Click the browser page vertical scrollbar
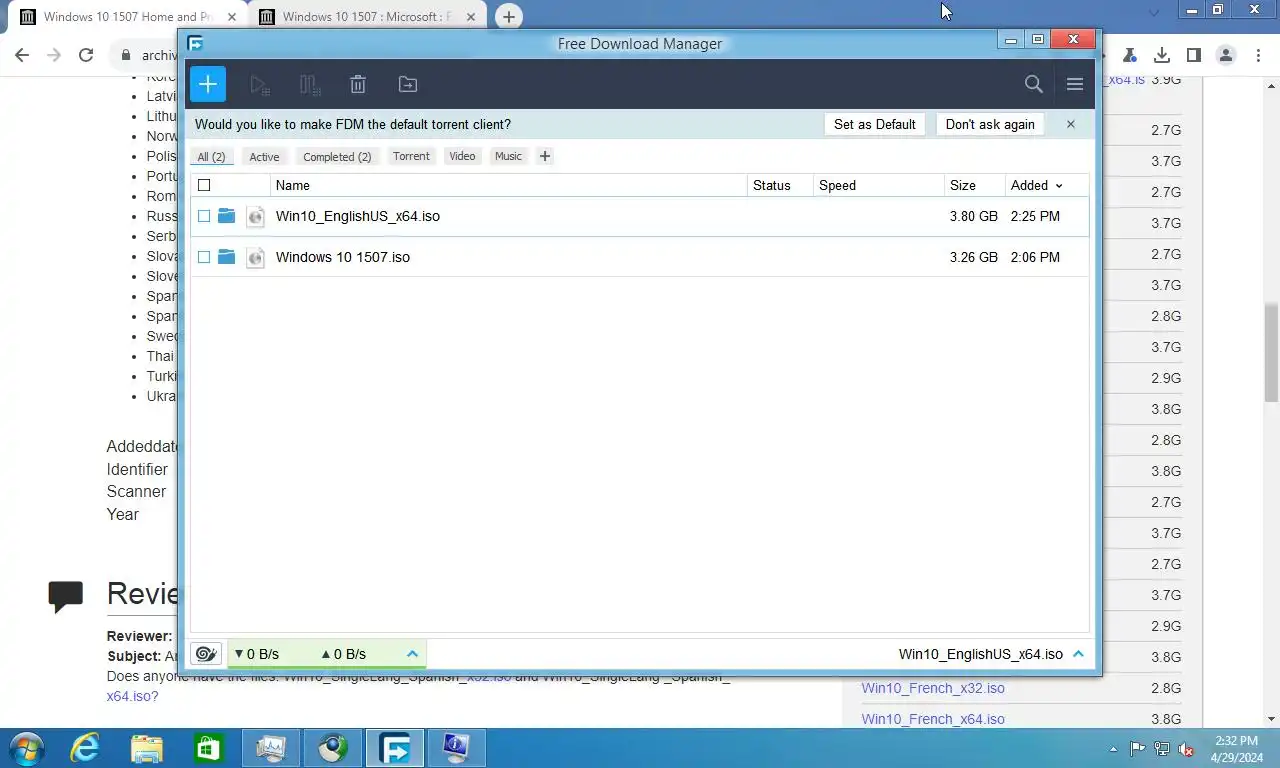 (1272, 352)
